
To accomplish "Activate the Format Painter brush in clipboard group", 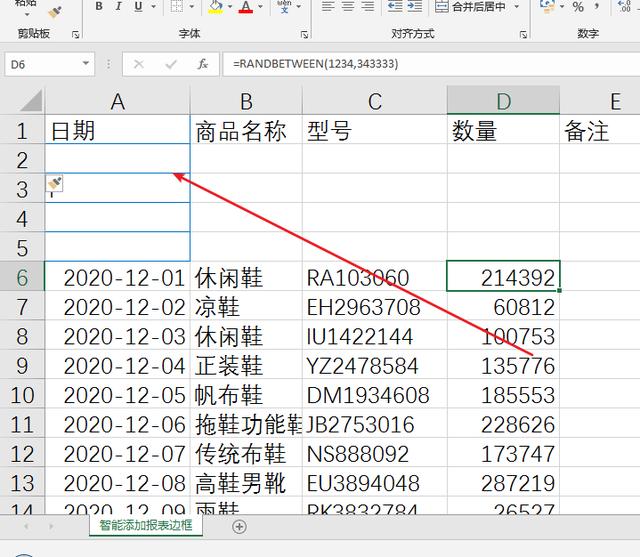I will click(55, 12).
